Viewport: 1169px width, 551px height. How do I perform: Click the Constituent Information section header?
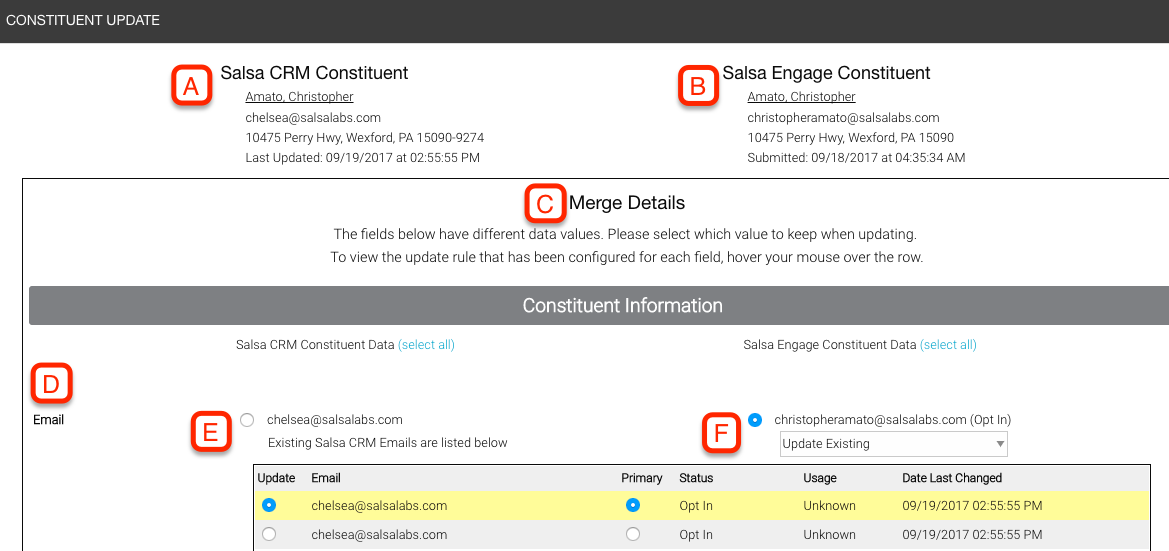[599, 306]
